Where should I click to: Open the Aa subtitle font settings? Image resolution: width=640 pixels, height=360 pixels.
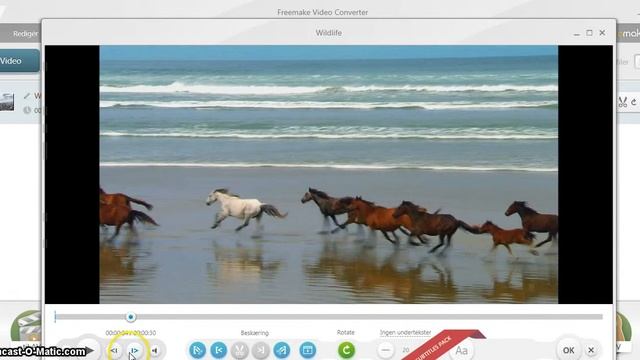coord(461,351)
